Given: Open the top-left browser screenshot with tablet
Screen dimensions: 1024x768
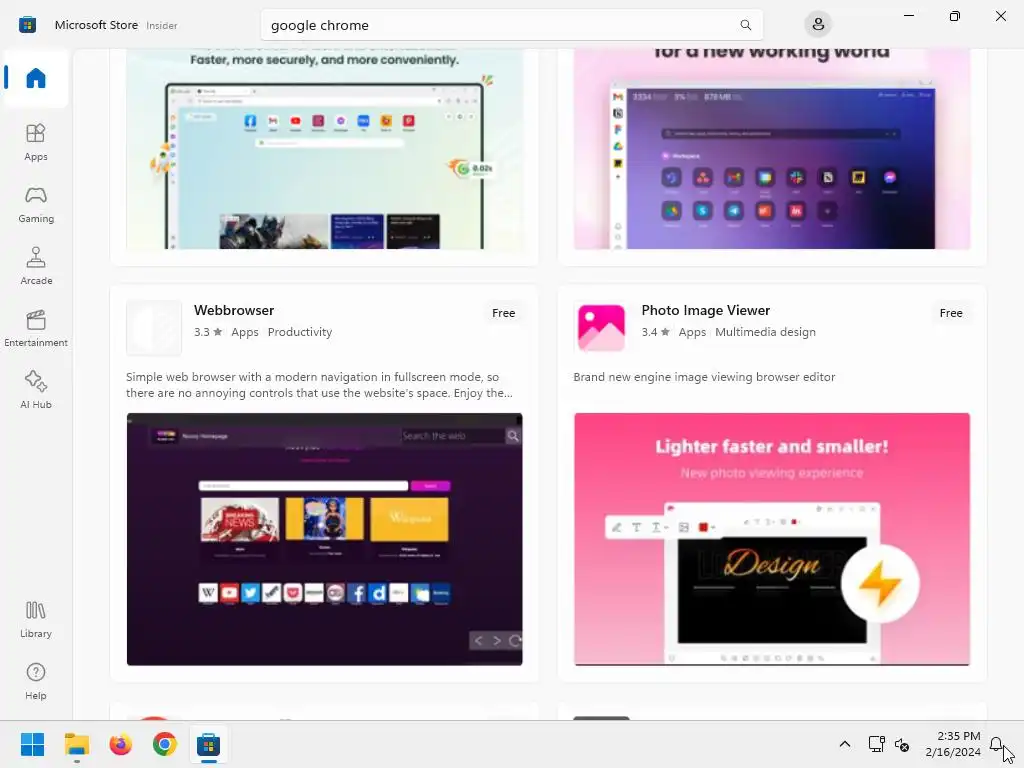Looking at the screenshot, I should pyautogui.click(x=325, y=149).
